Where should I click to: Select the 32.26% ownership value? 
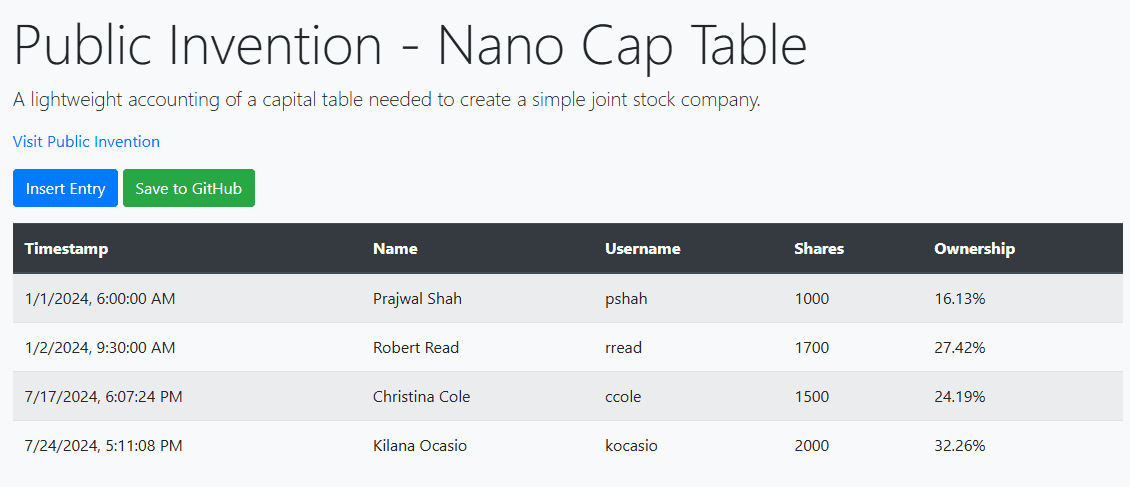click(x=959, y=445)
